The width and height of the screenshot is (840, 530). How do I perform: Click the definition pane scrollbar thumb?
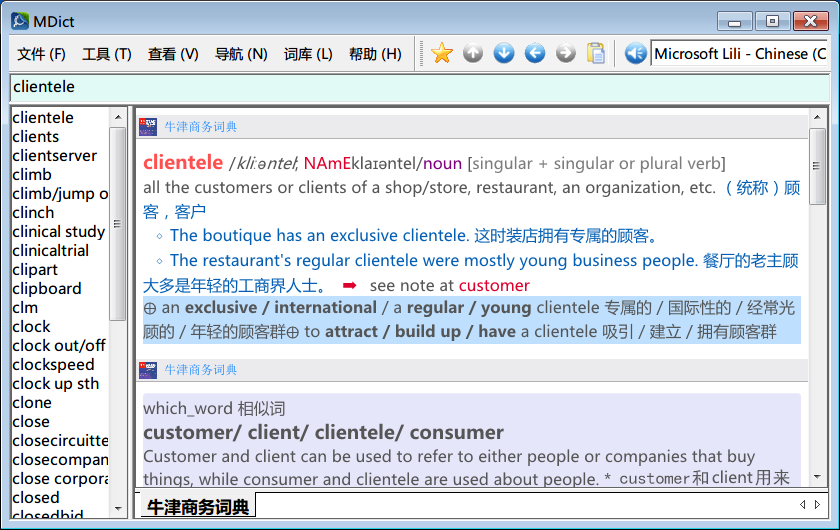coord(817,166)
